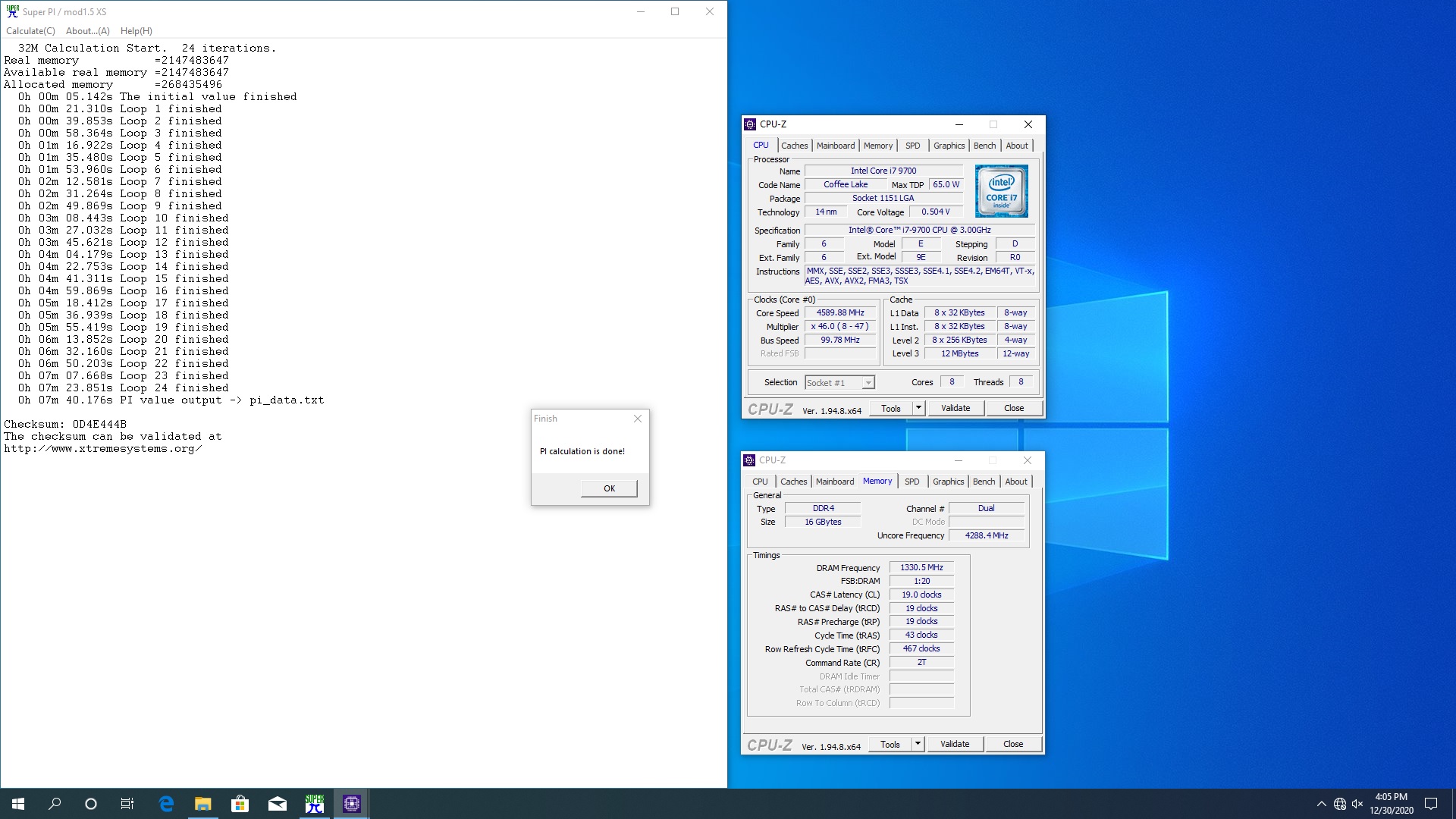Screen dimensions: 1456x819
Task: Click the Core Speed 4589.88 MHz value
Action: pyautogui.click(x=840, y=313)
